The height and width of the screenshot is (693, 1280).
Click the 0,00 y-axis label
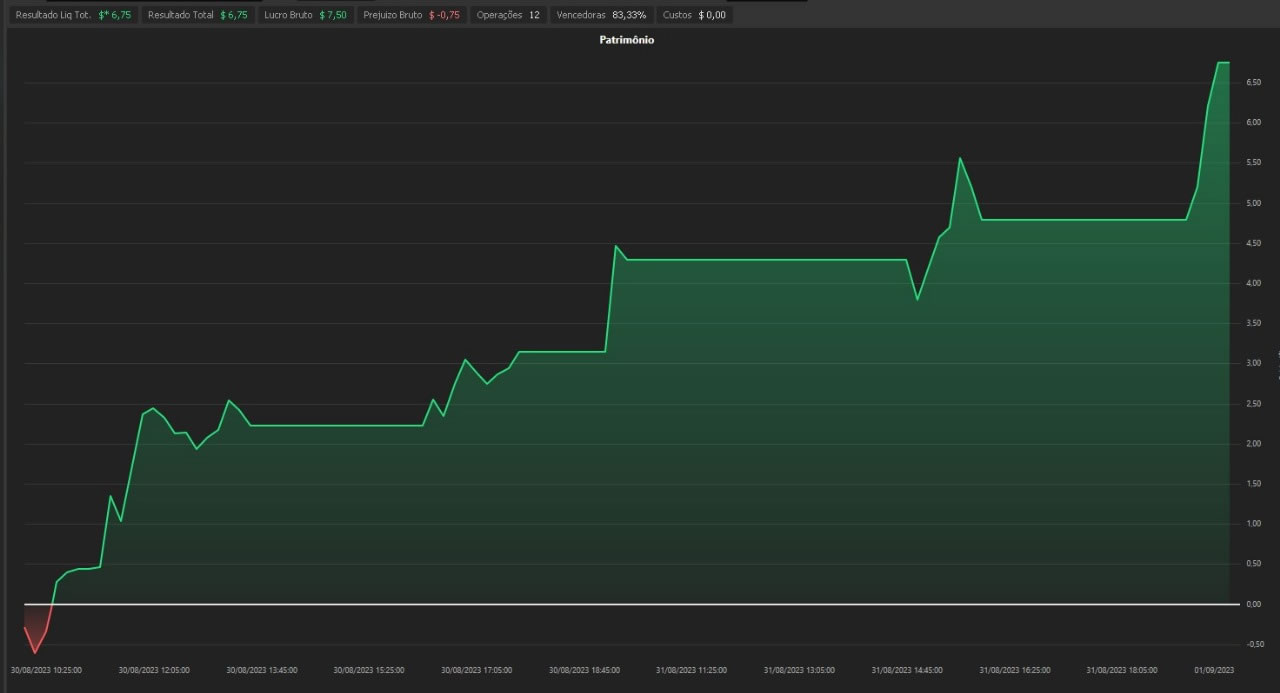tap(1254, 604)
